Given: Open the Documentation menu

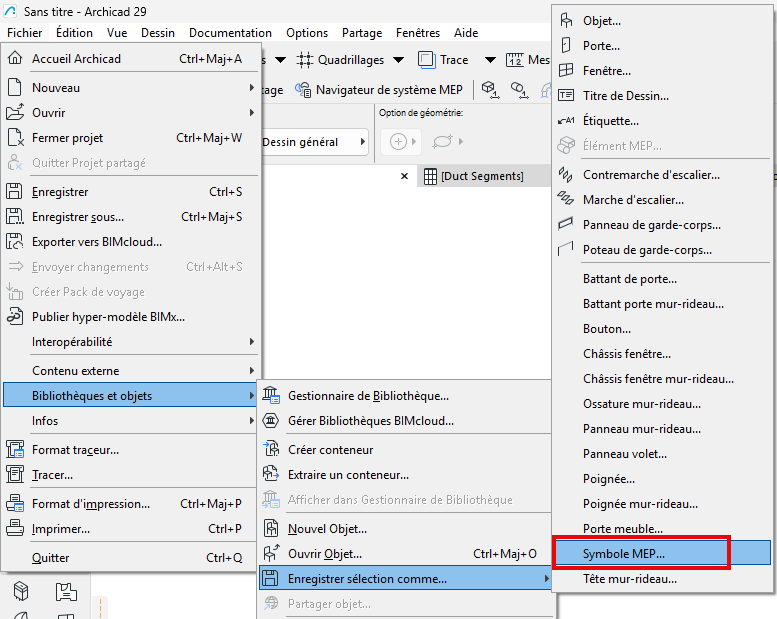Looking at the screenshot, I should point(230,33).
